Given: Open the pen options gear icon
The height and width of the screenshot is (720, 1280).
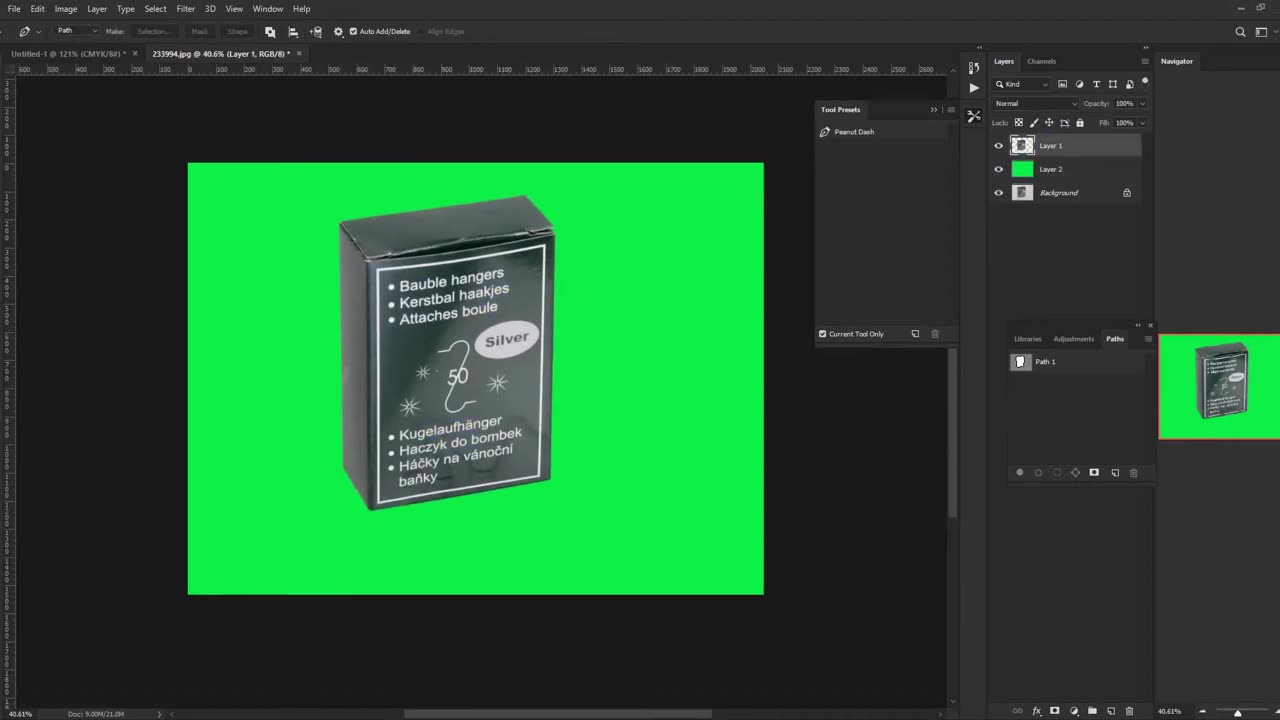Looking at the screenshot, I should coord(338,32).
